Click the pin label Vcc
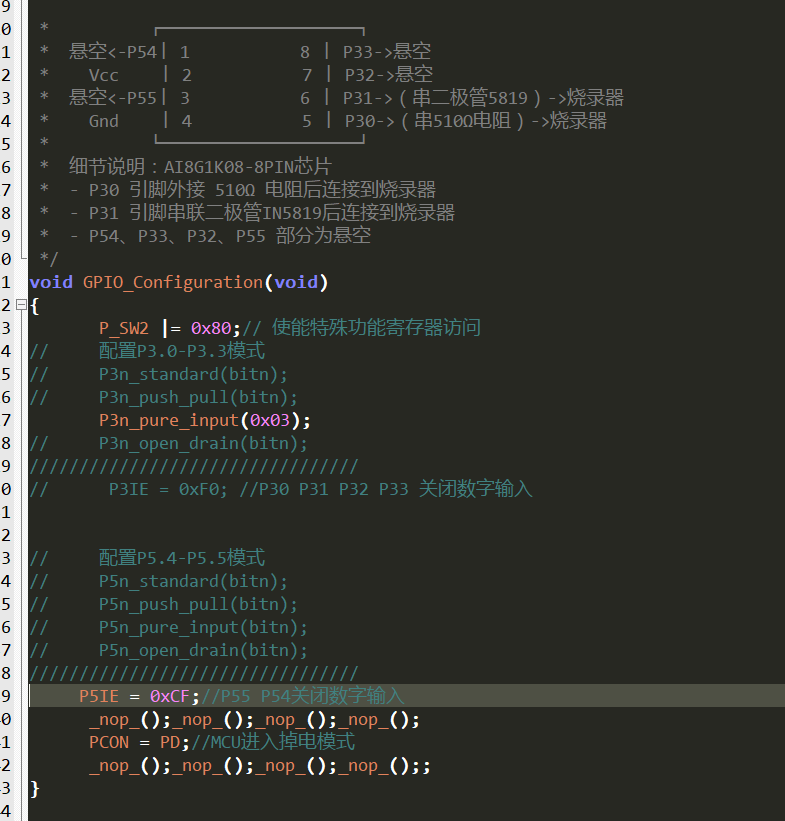This screenshot has width=785, height=821. (103, 75)
